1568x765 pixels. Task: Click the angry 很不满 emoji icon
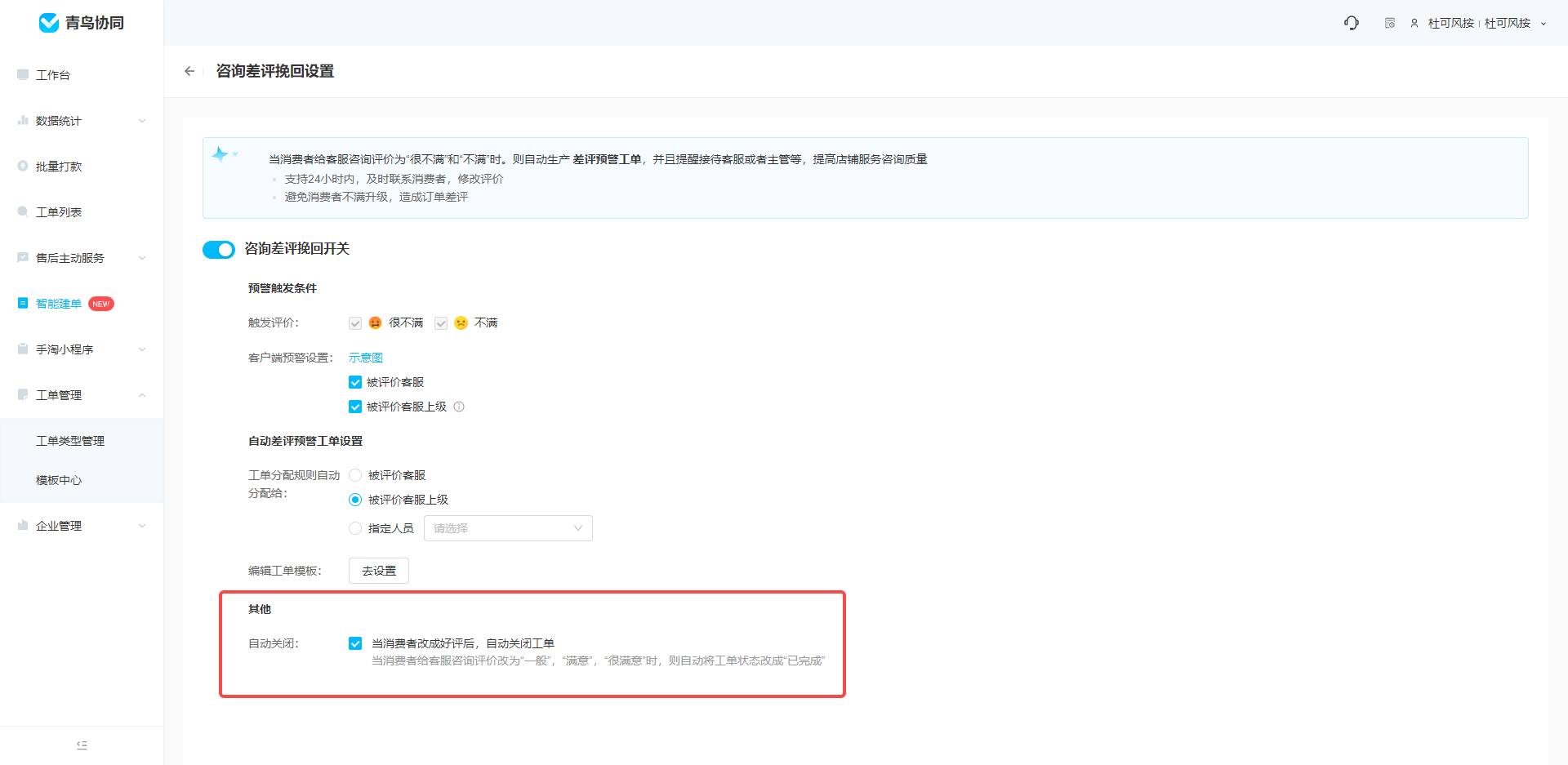[375, 322]
